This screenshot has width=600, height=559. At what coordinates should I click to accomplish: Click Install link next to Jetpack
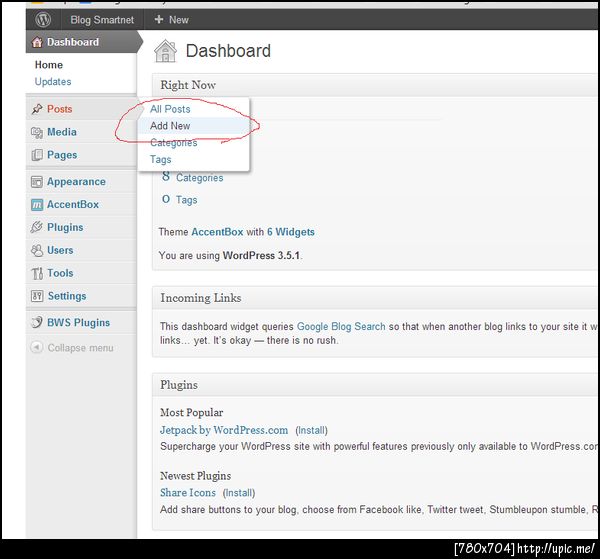click(x=311, y=430)
